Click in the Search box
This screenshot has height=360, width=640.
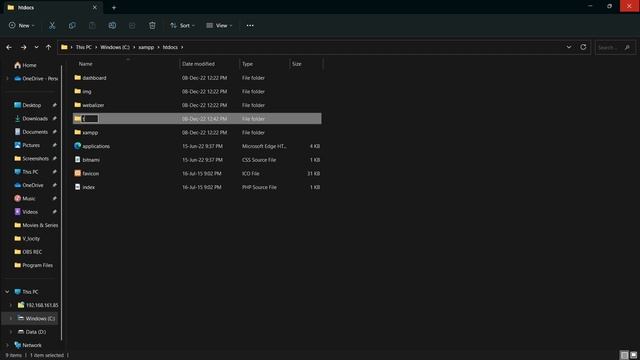coord(615,47)
